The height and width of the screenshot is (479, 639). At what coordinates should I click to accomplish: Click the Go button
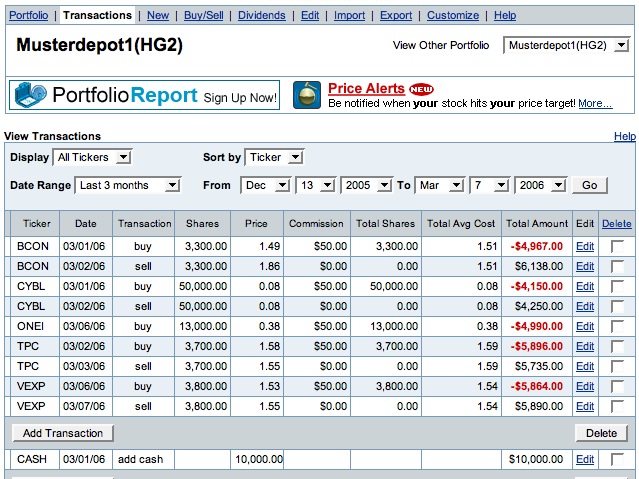point(590,185)
